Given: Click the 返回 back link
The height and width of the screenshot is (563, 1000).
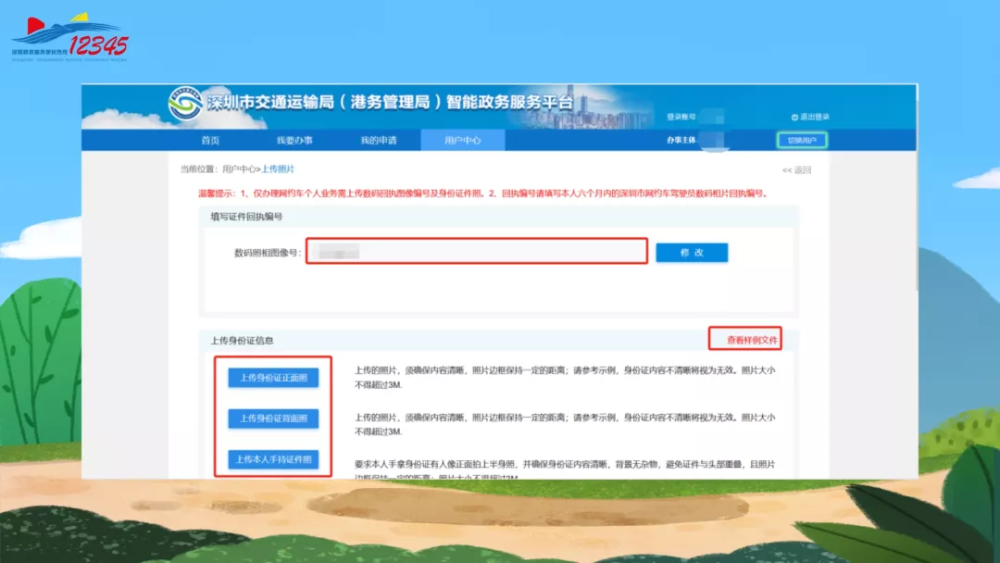Looking at the screenshot, I should [797, 170].
